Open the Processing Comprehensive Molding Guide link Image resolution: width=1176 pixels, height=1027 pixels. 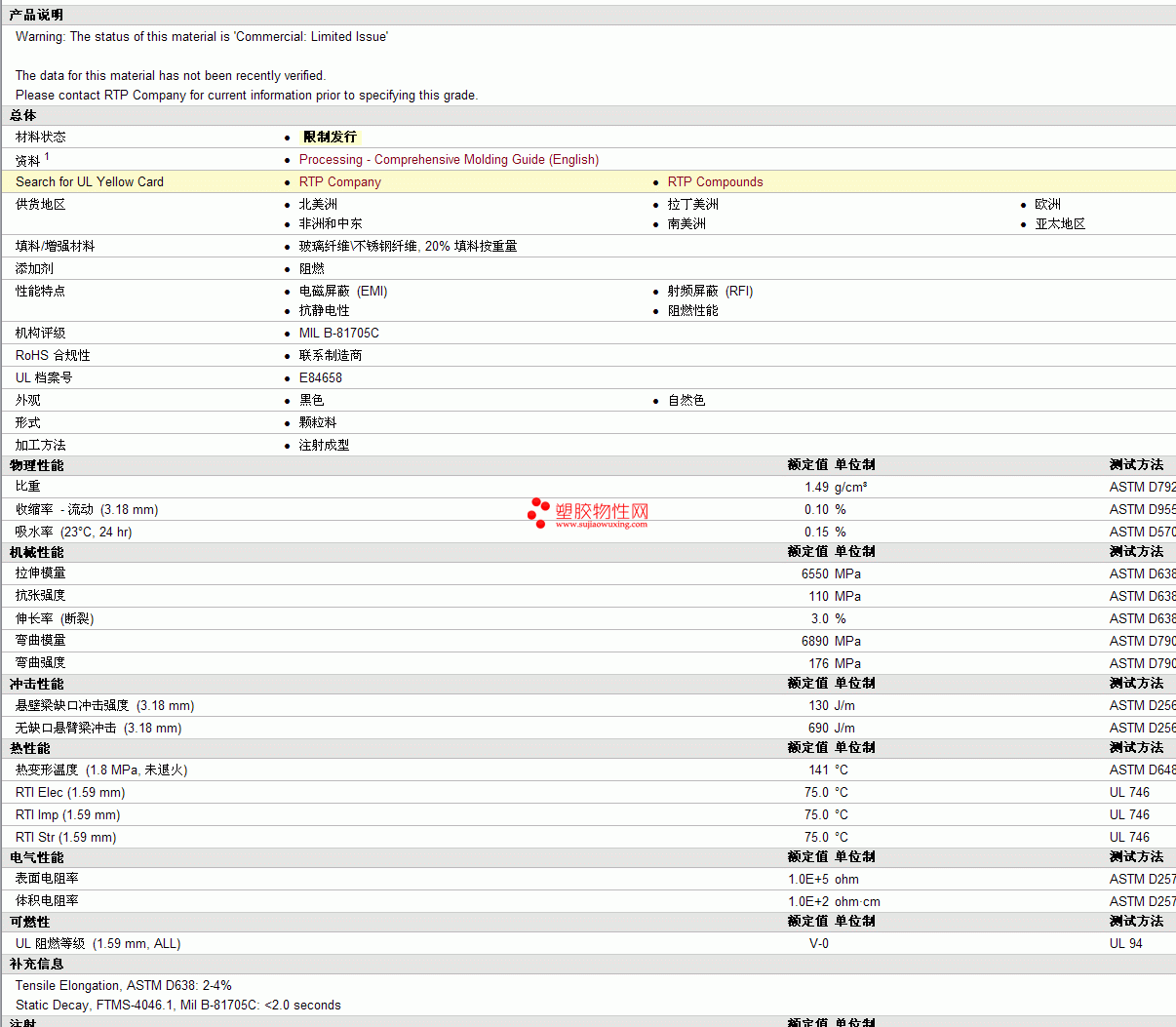coord(449,159)
